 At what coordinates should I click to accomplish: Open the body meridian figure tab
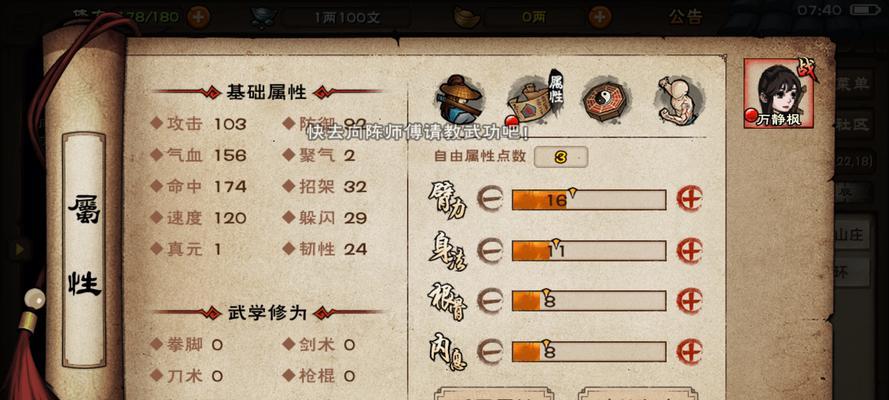click(x=679, y=99)
